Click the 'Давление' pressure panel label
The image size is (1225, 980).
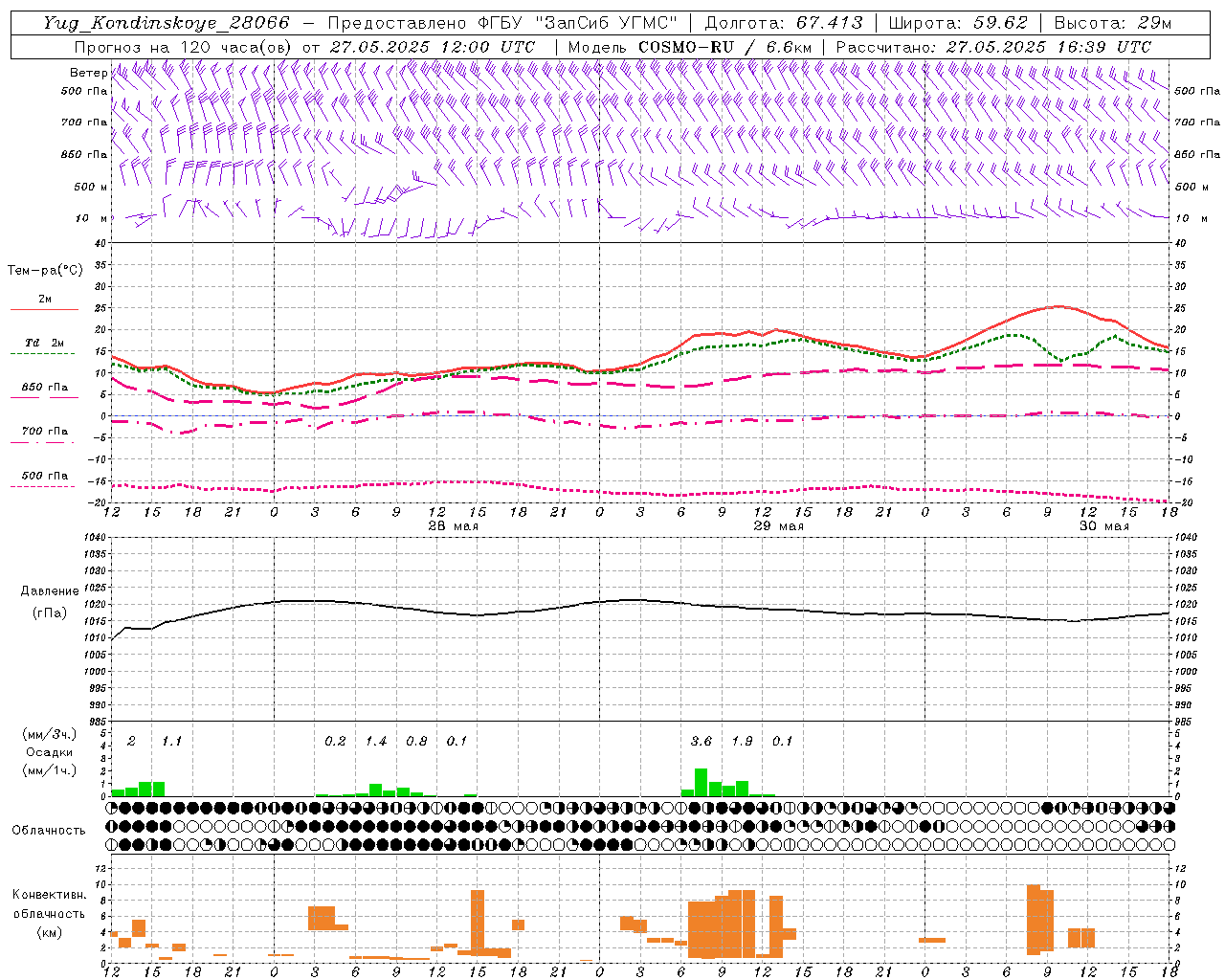click(x=49, y=591)
